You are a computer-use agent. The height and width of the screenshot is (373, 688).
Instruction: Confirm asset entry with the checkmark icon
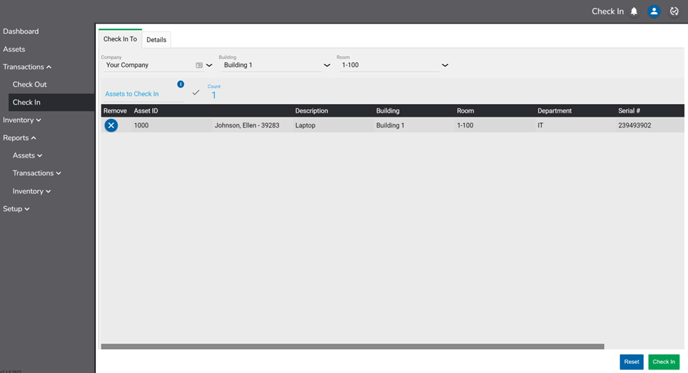point(196,93)
